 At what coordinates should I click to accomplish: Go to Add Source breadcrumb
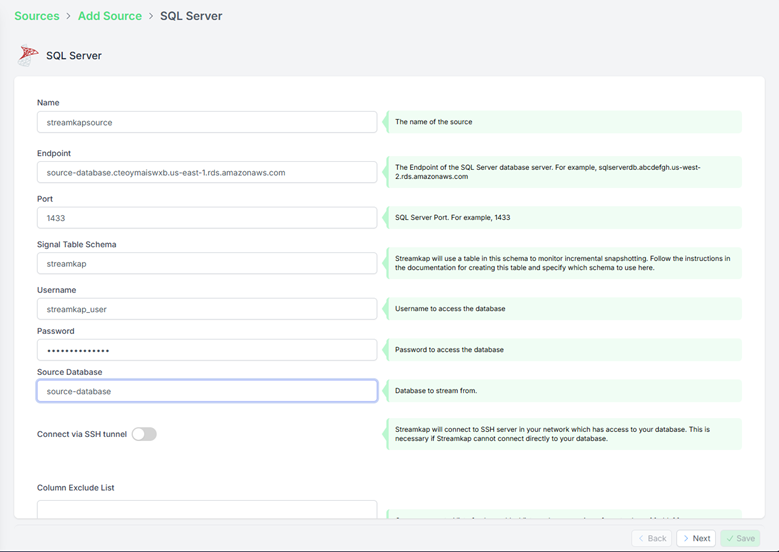(x=110, y=16)
